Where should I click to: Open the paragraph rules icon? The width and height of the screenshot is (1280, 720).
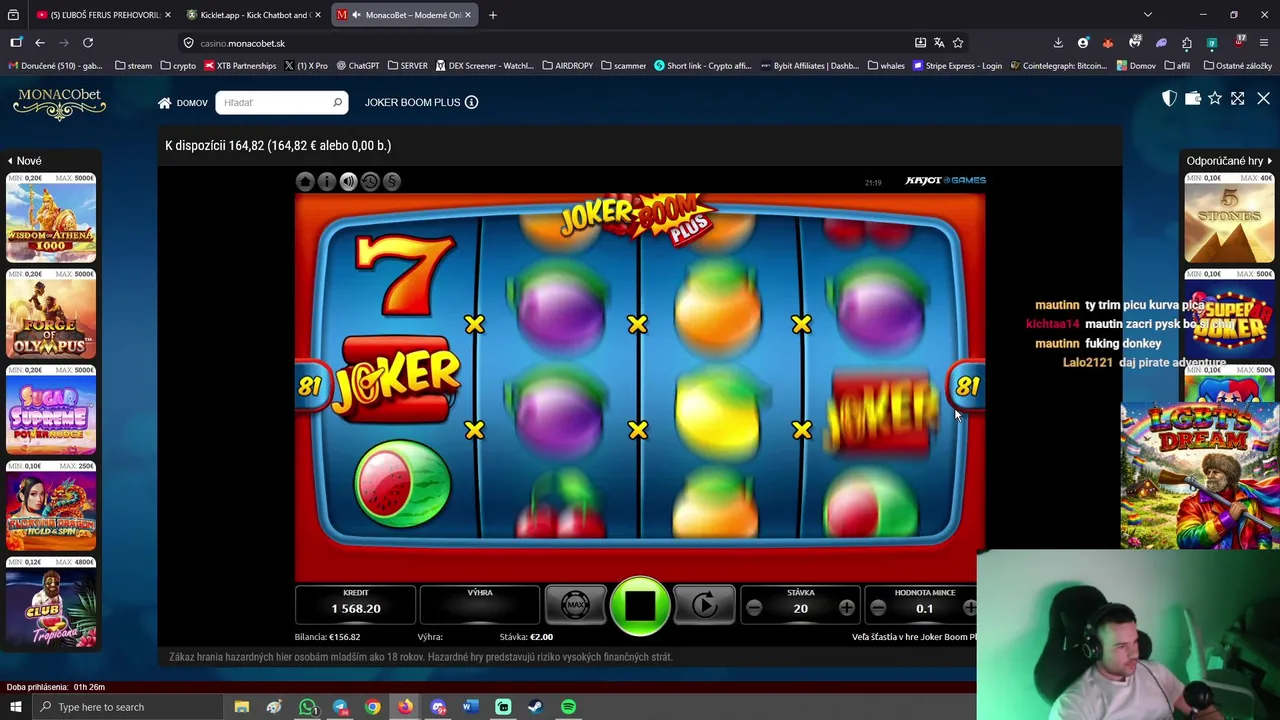coord(391,181)
